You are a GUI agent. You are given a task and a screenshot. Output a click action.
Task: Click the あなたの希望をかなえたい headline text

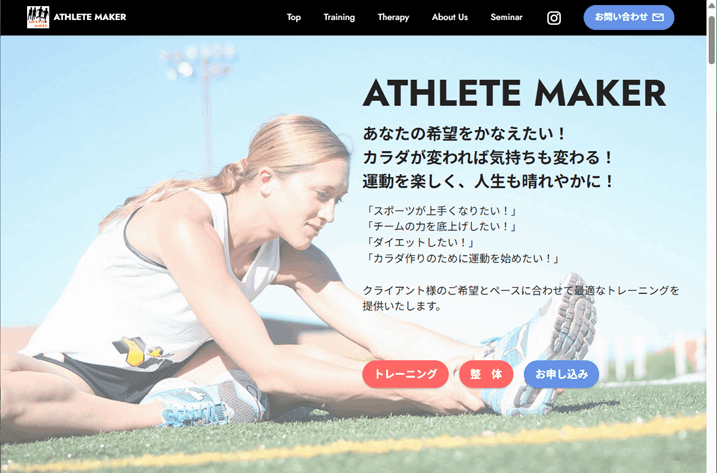464,134
